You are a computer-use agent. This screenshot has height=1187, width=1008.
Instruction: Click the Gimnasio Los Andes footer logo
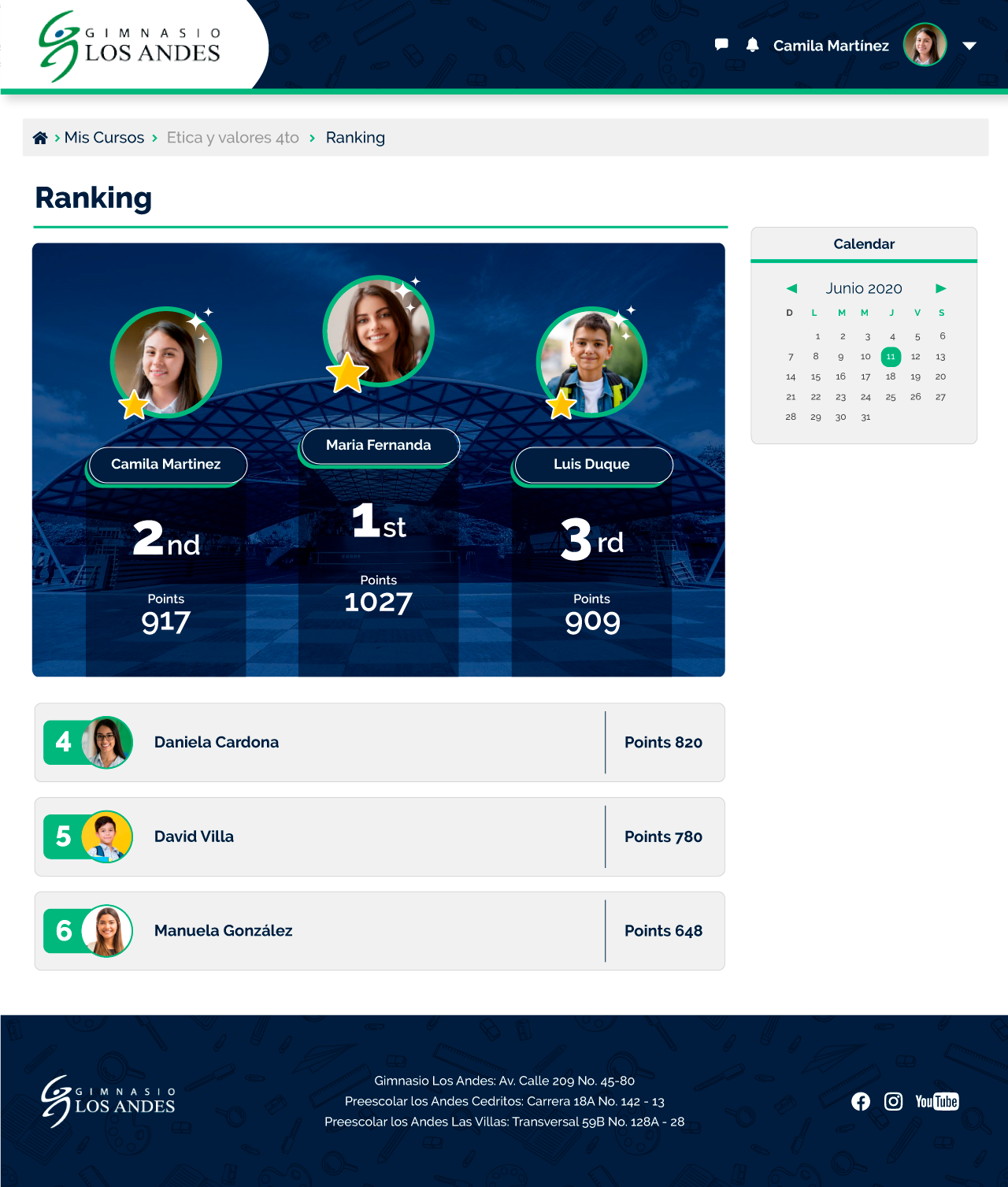(x=108, y=1101)
